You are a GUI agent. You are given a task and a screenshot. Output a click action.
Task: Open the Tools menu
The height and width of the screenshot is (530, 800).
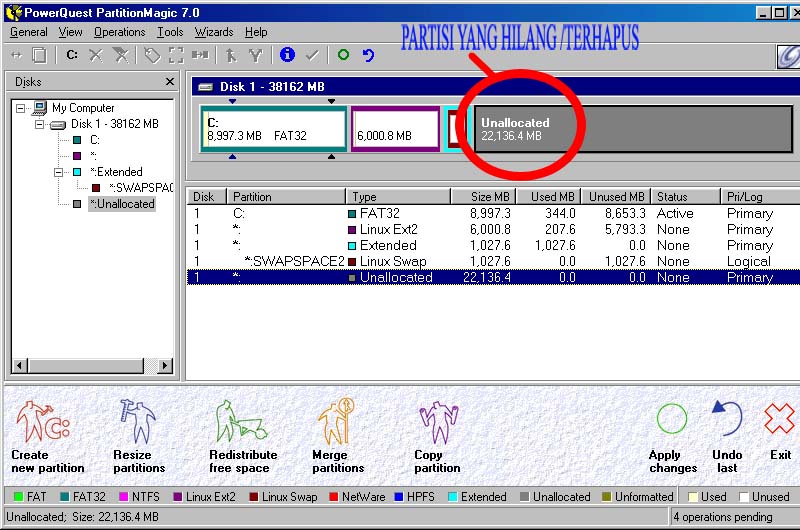pos(170,32)
